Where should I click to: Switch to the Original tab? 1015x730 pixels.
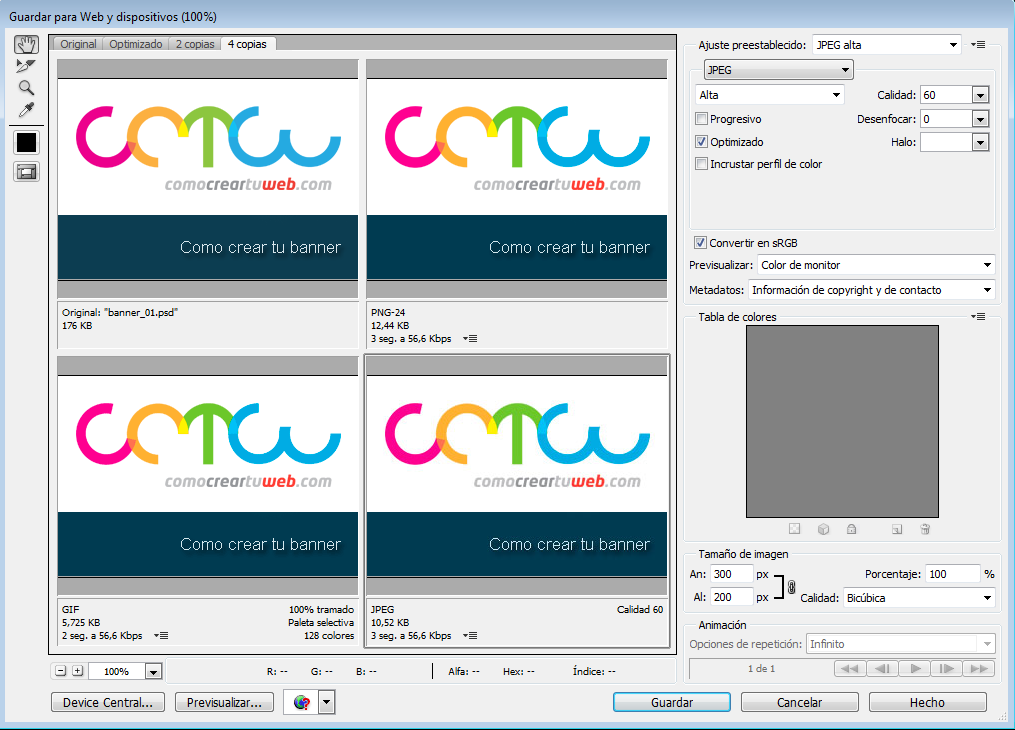tap(78, 44)
